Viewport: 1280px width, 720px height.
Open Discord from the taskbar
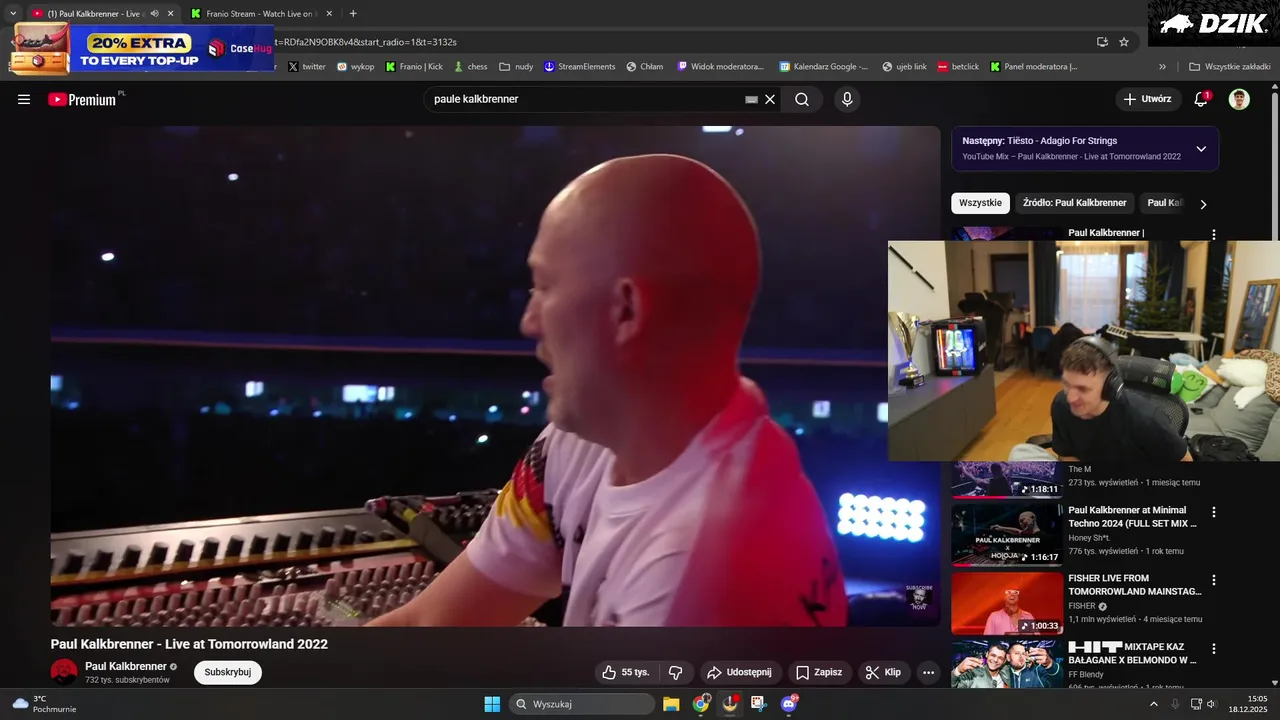tap(789, 704)
